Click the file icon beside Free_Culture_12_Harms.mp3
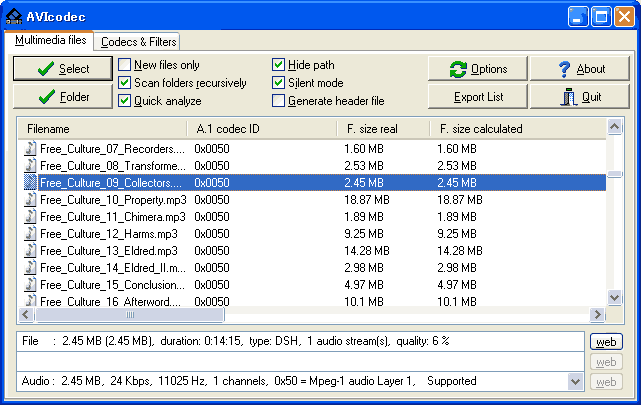Screen dimensions: 641x405 point(30,234)
